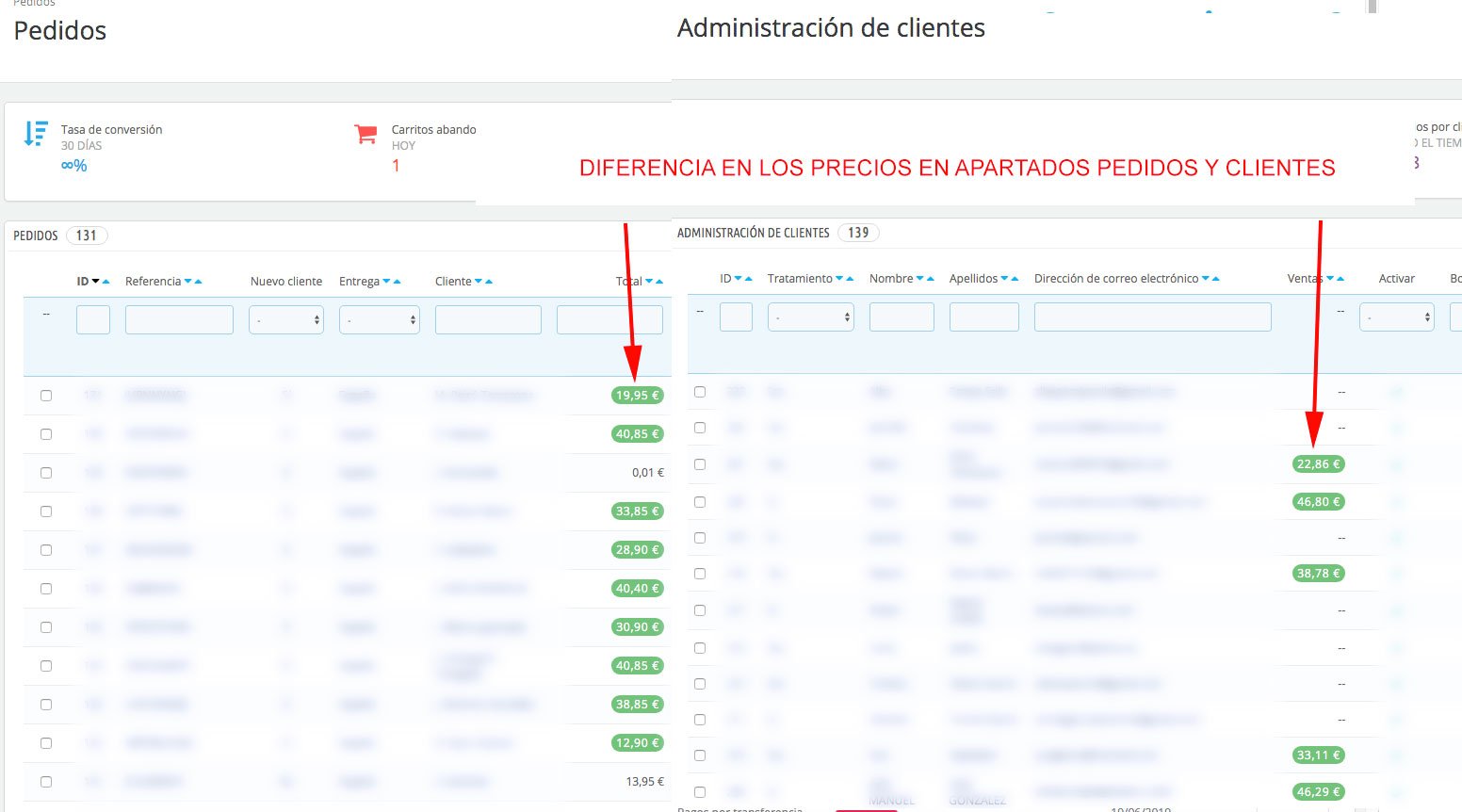Viewport: 1462px width, 812px height.
Task: Sort Apellidos column ascending
Action: [1015, 279]
